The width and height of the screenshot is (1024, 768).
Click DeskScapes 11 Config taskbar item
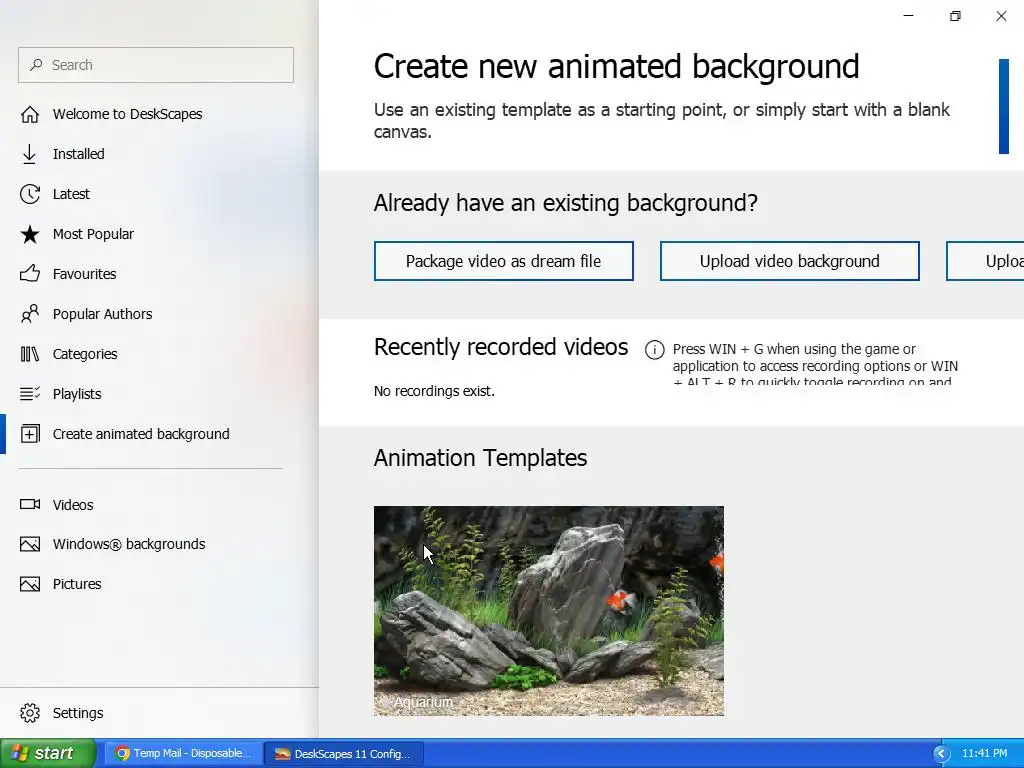click(344, 754)
